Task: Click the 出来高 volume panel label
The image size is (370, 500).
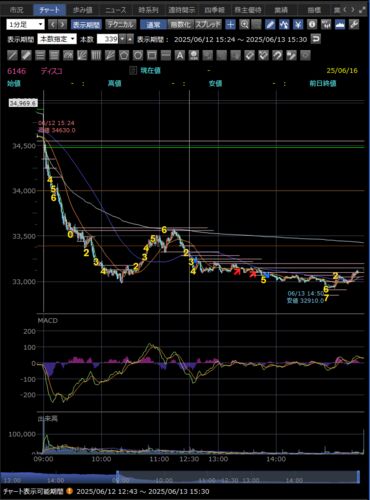Action: pyautogui.click(x=47, y=419)
